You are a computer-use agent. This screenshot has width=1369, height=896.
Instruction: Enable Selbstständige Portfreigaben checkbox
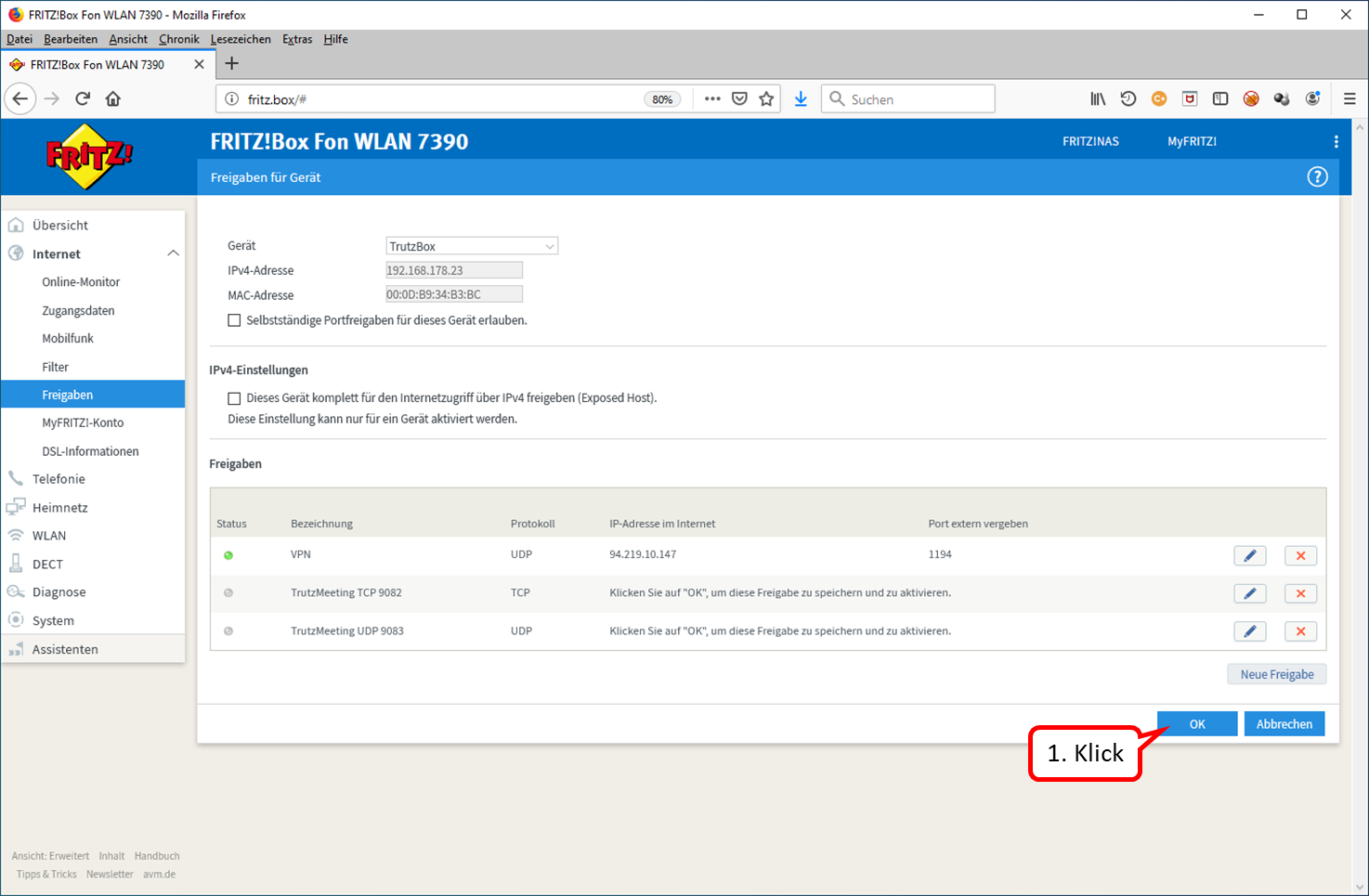point(234,320)
